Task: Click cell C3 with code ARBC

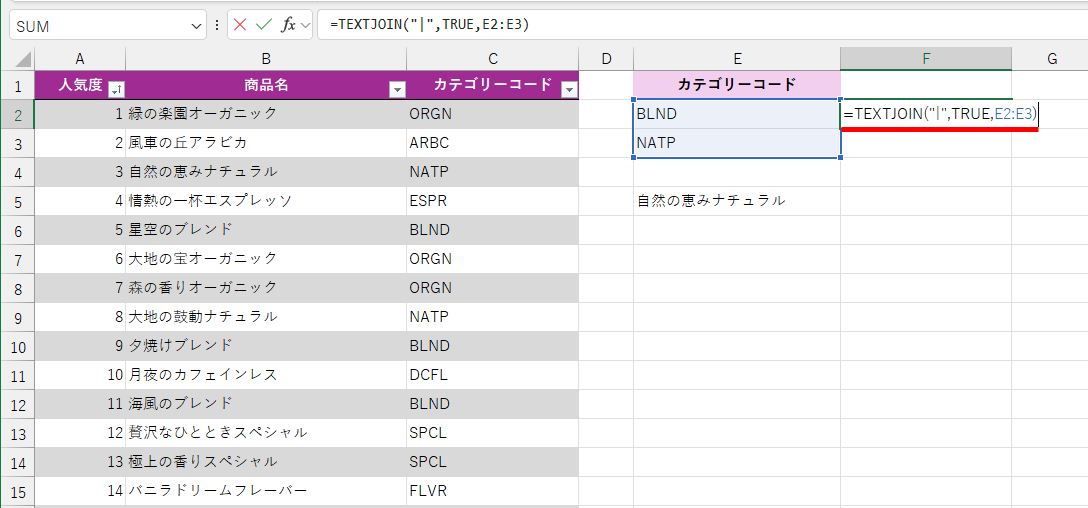Action: tap(493, 143)
